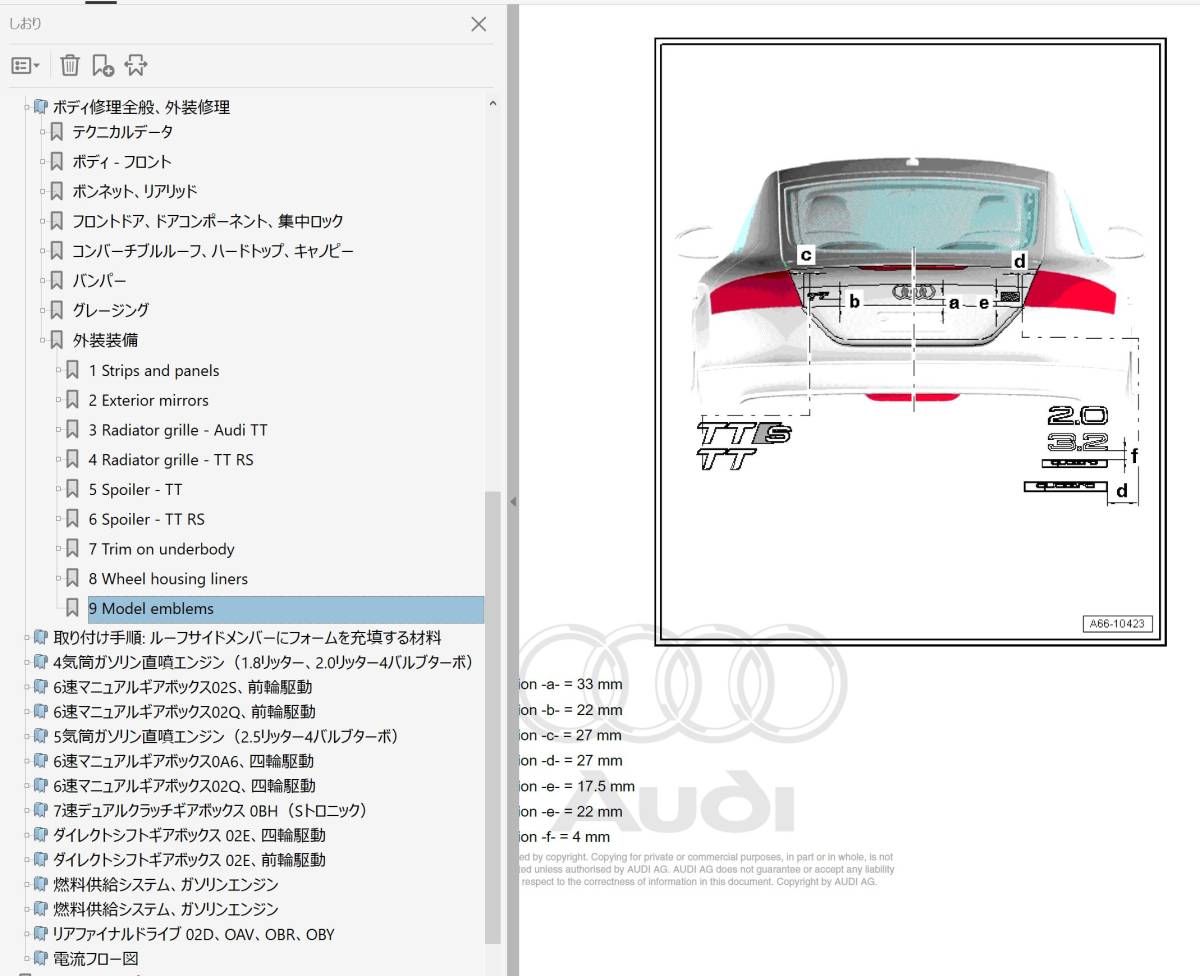Viewport: 1200px width, 976px height.
Task: Close the しおり bookmarks panel
Action: (479, 24)
